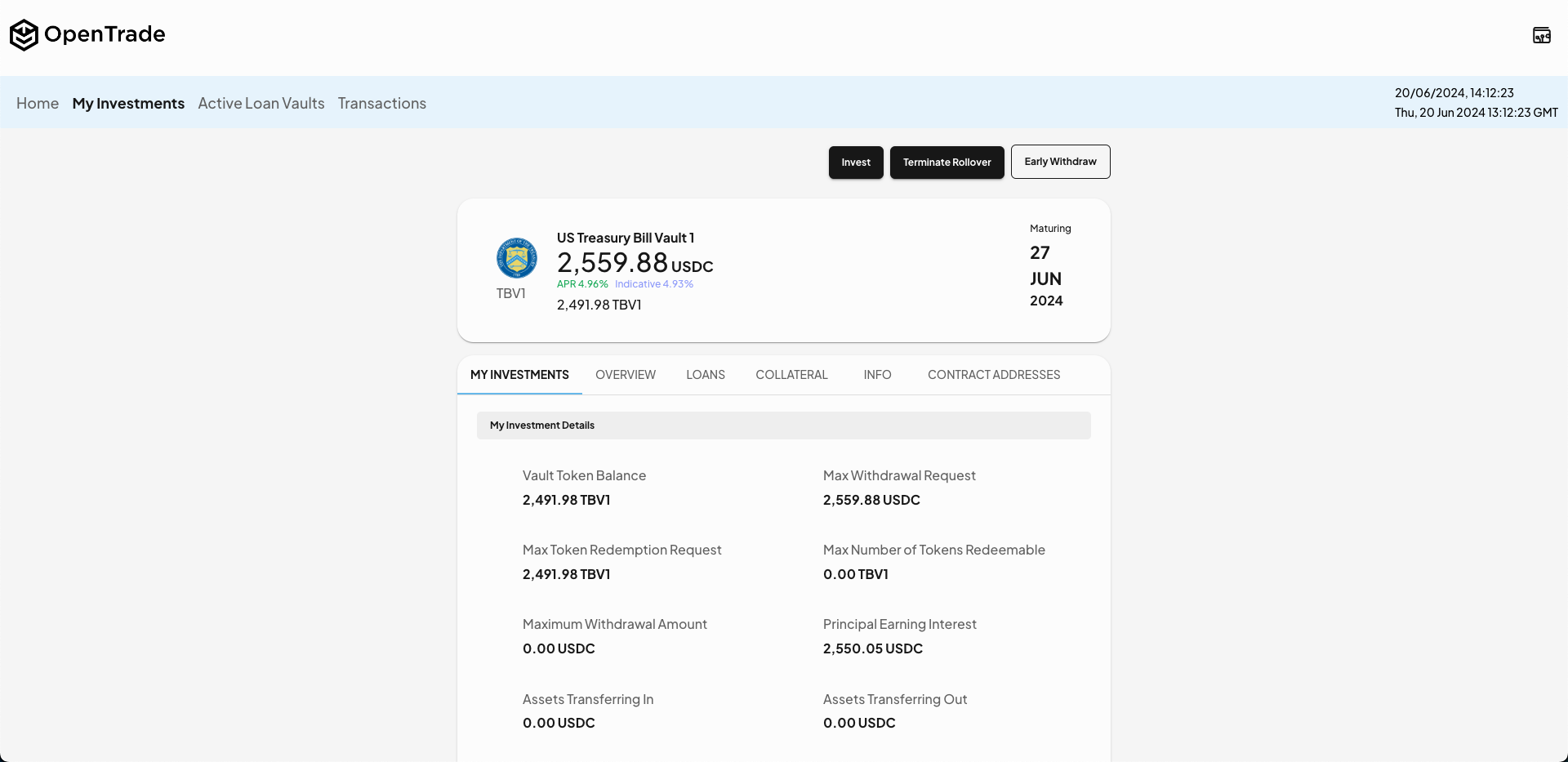Click the Maturing label
Viewport: 1568px width, 762px height.
coord(1050,229)
